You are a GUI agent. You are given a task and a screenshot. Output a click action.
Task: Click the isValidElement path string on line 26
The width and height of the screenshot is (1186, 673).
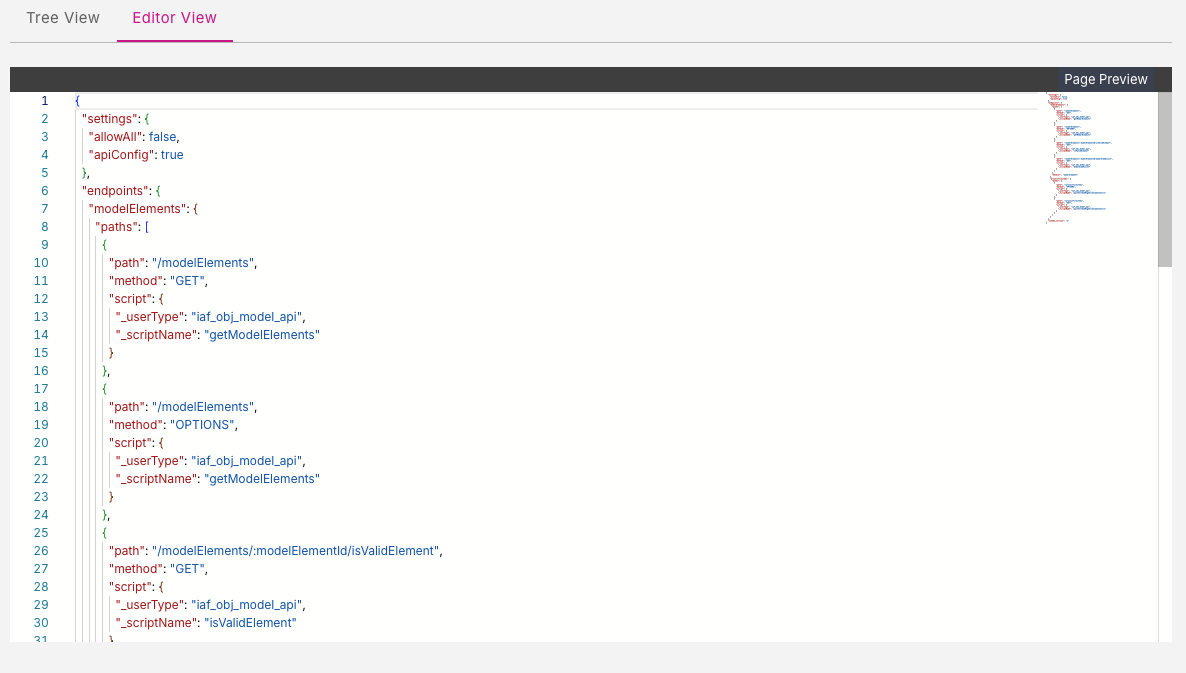click(295, 551)
